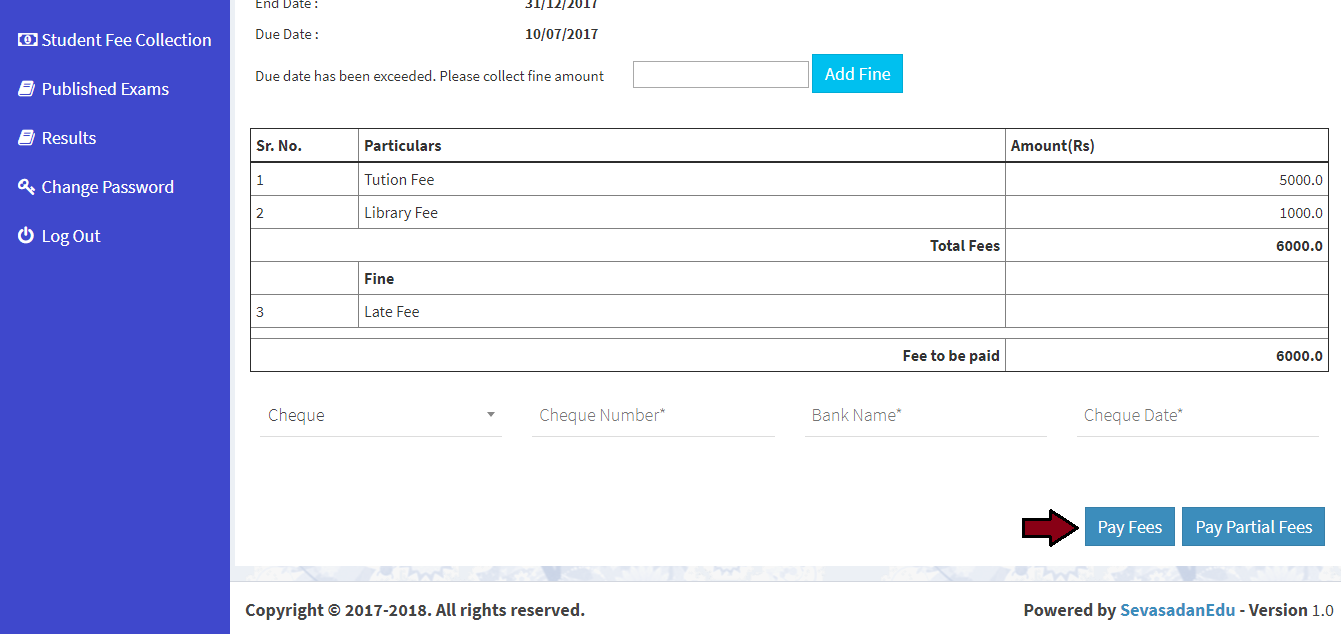Click the Pay Fees button
The width and height of the screenshot is (1341, 634).
[x=1129, y=527]
